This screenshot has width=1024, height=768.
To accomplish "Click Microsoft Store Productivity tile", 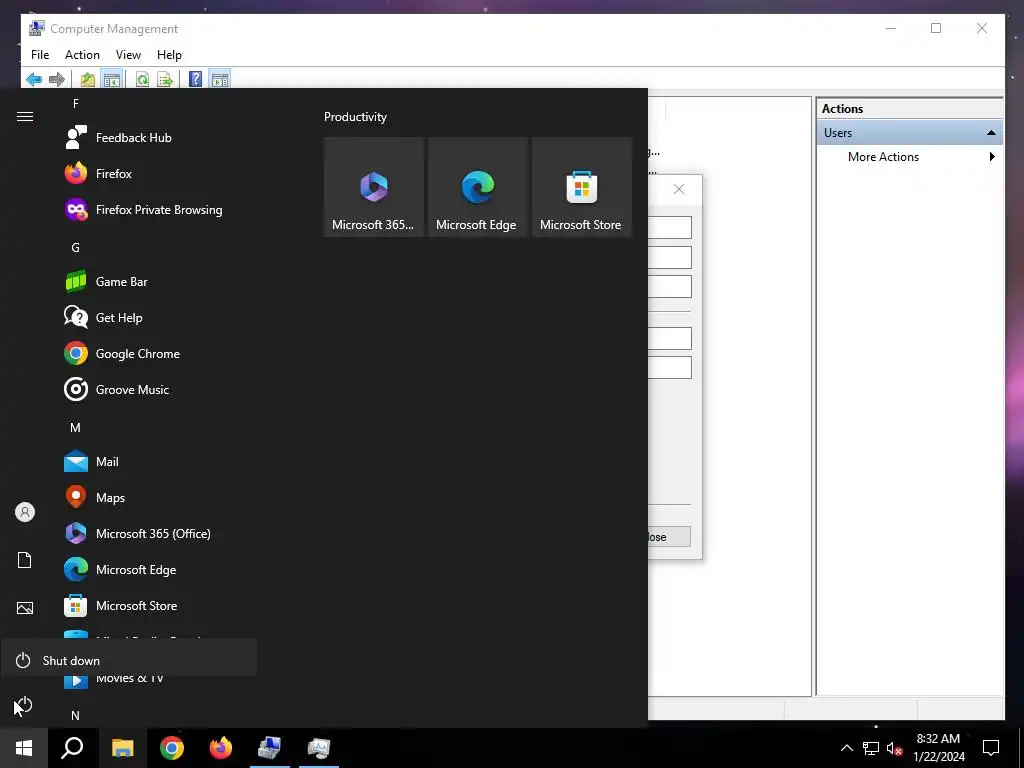I will 581,187.
